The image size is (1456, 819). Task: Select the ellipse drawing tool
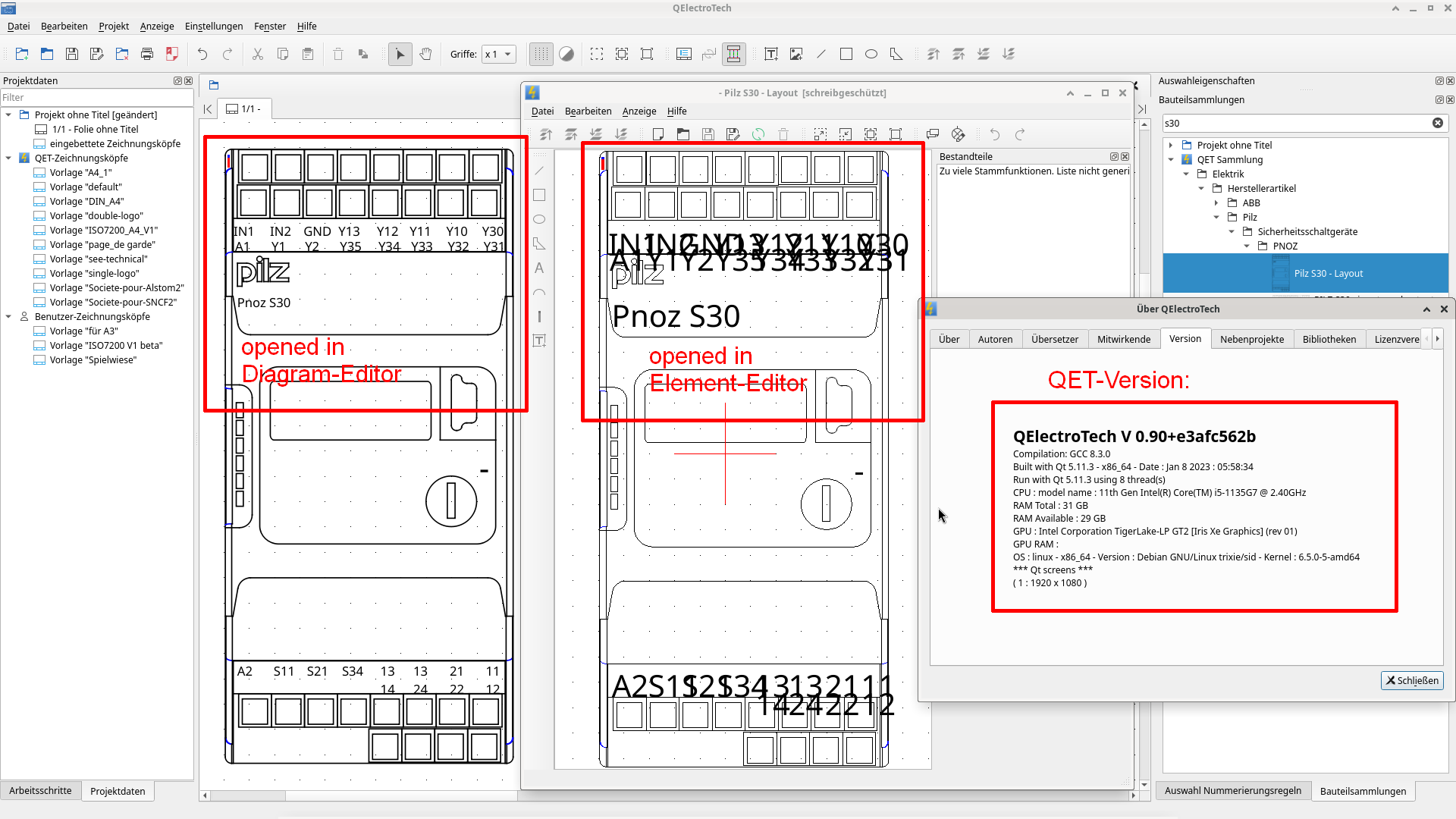(871, 54)
